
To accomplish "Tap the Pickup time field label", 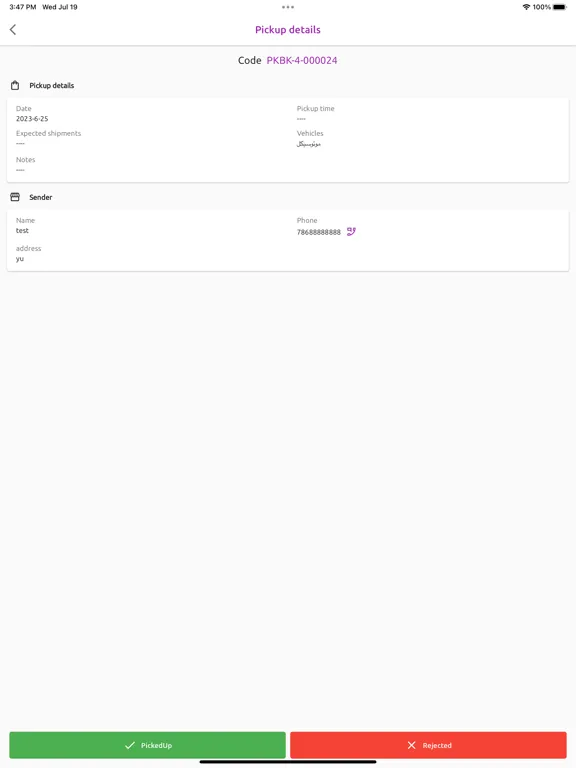I will [315, 108].
